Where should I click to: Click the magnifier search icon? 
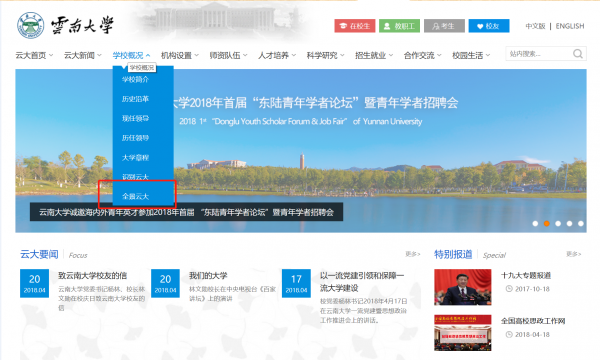pyautogui.click(x=578, y=54)
